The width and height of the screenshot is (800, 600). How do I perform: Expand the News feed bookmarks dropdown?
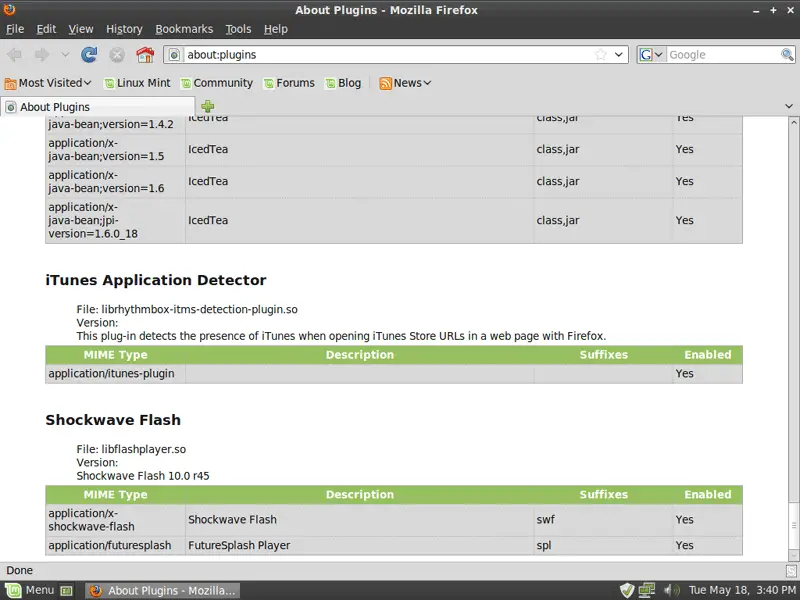coord(405,83)
